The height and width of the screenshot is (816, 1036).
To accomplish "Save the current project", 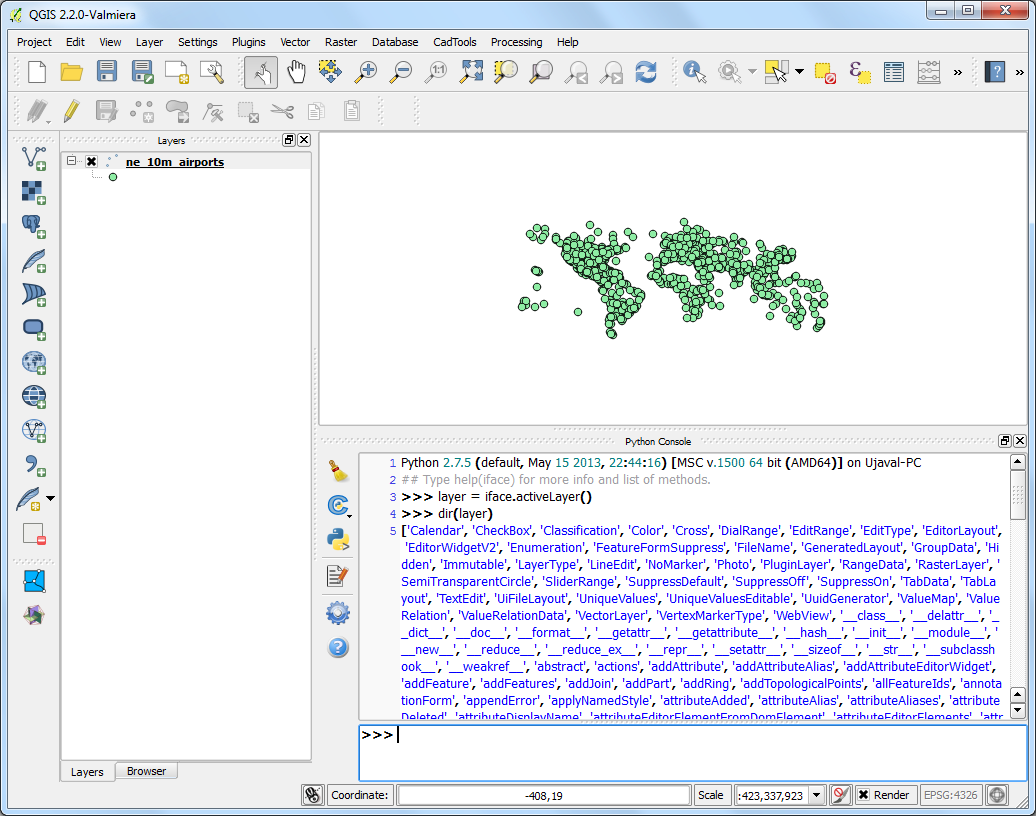I will [106, 71].
